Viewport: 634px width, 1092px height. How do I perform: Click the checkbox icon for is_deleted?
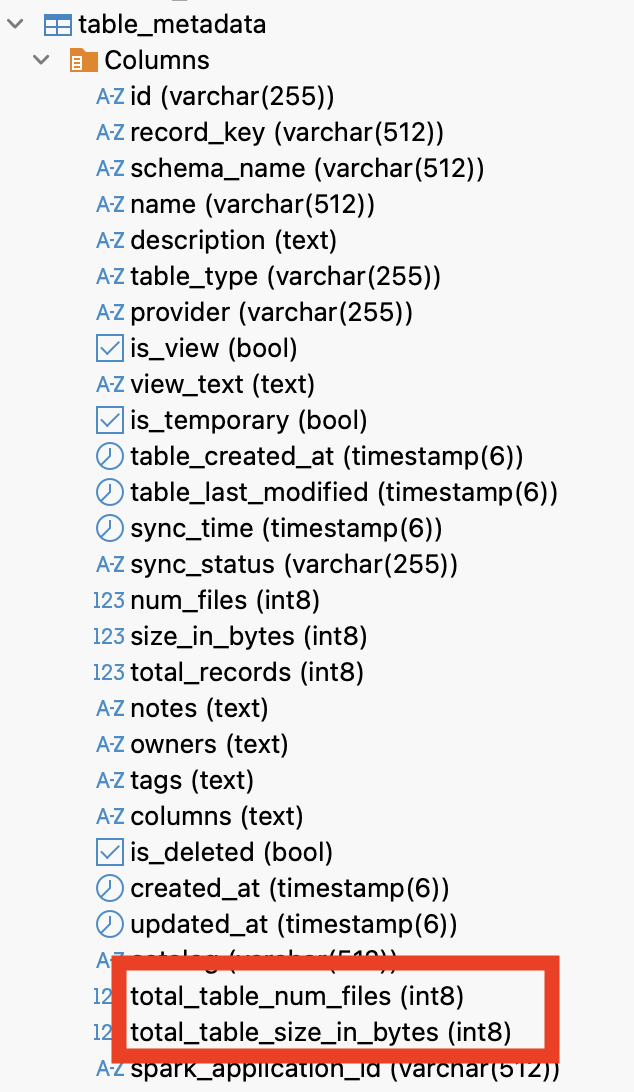pyautogui.click(x=109, y=852)
